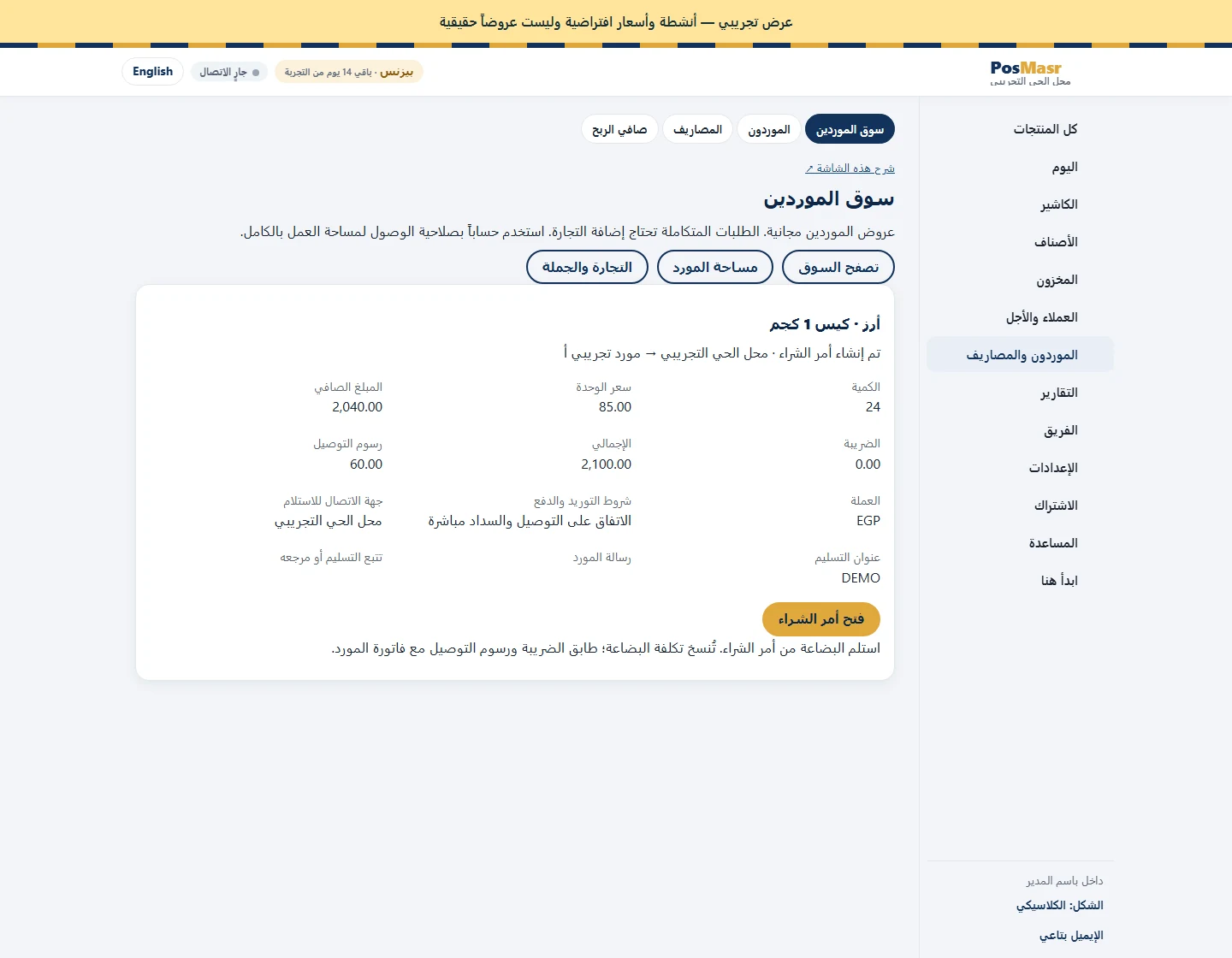Switch to the 'الموردون' tab
This screenshot has width=1232, height=958.
[x=769, y=130]
